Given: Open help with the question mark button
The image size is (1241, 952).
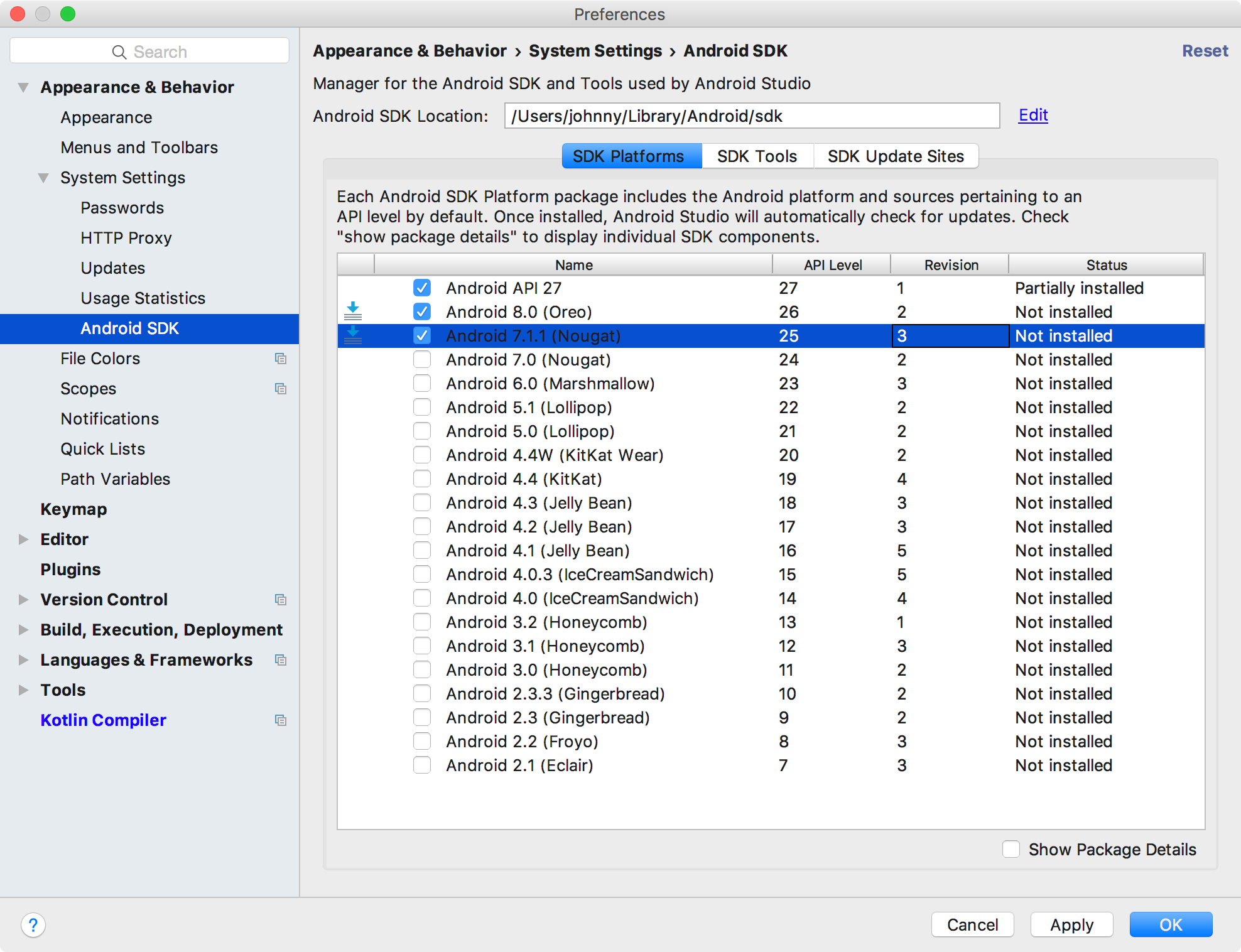Looking at the screenshot, I should 33,925.
